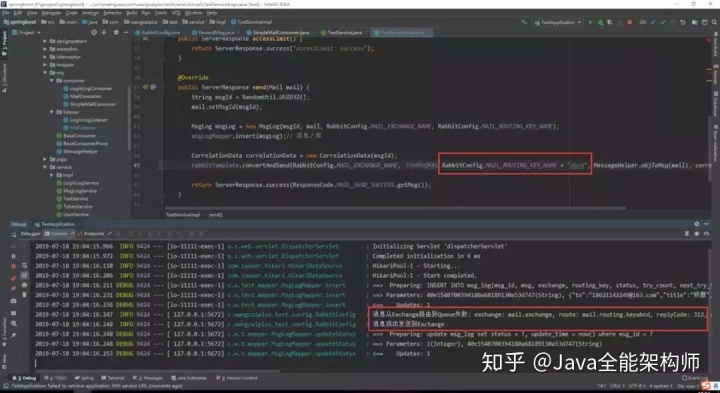720x393 pixels.
Task: Open the Help menu
Action: 212,13
